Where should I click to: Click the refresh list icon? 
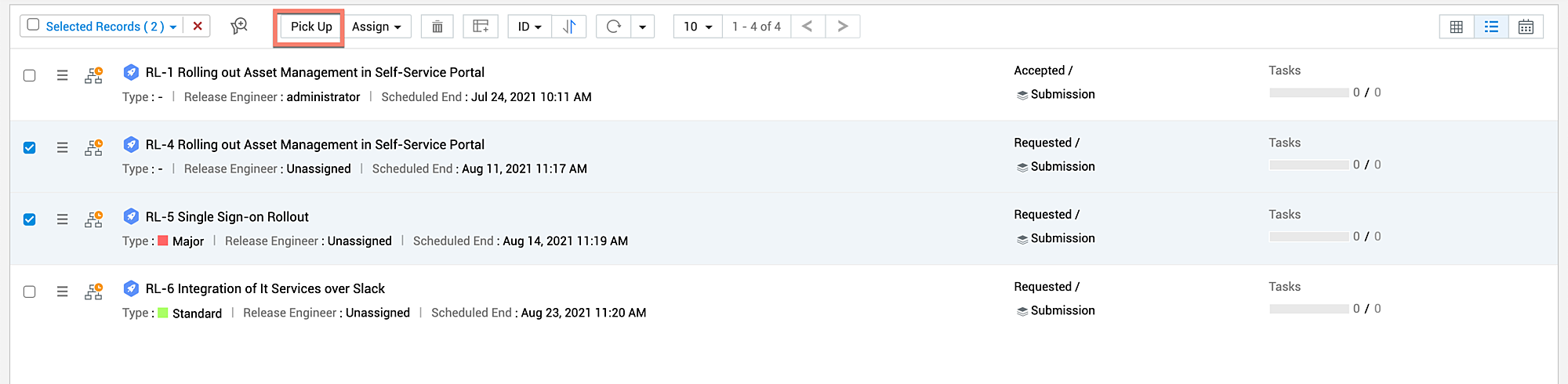point(613,27)
